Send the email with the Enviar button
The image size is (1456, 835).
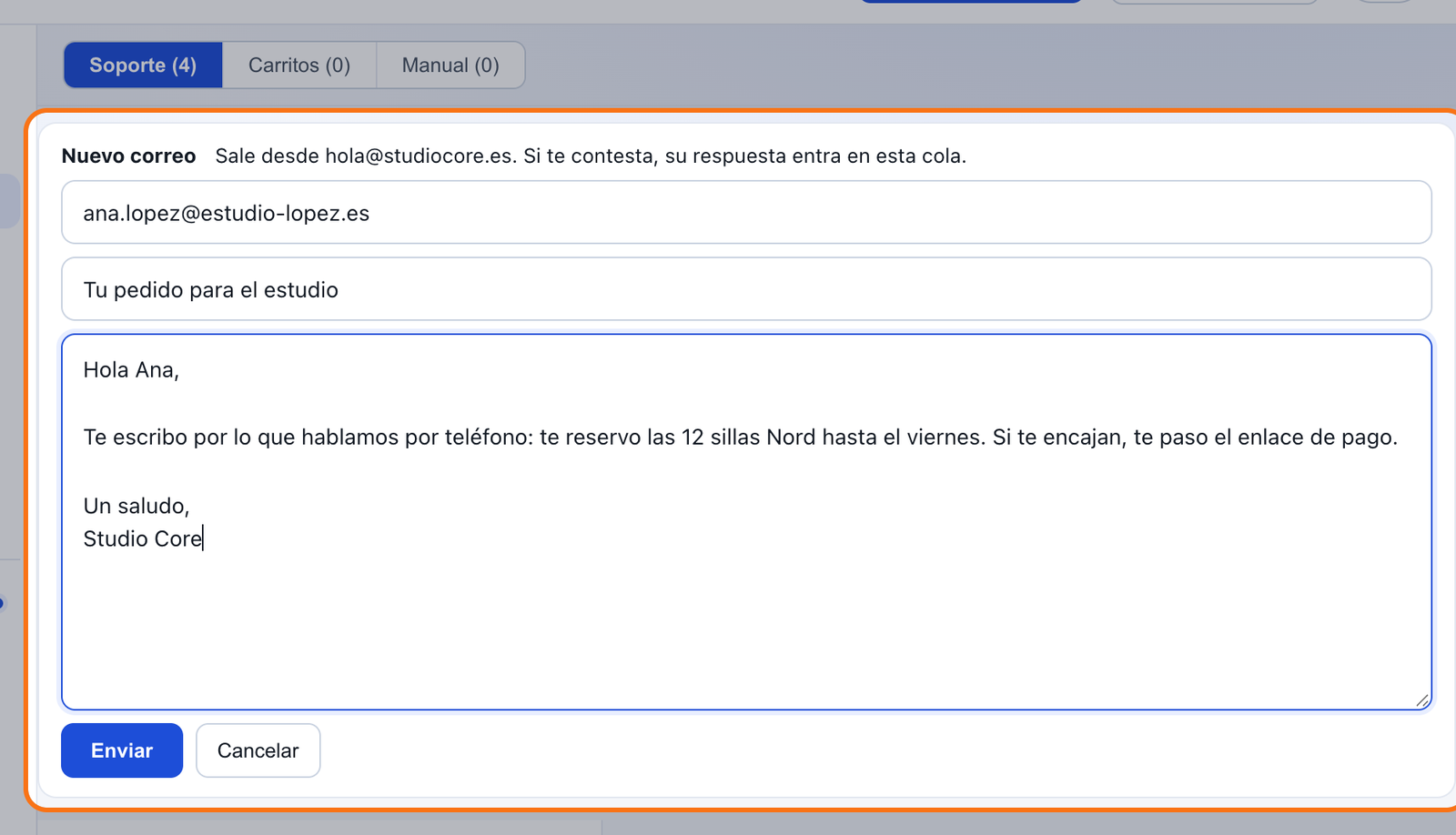122,750
